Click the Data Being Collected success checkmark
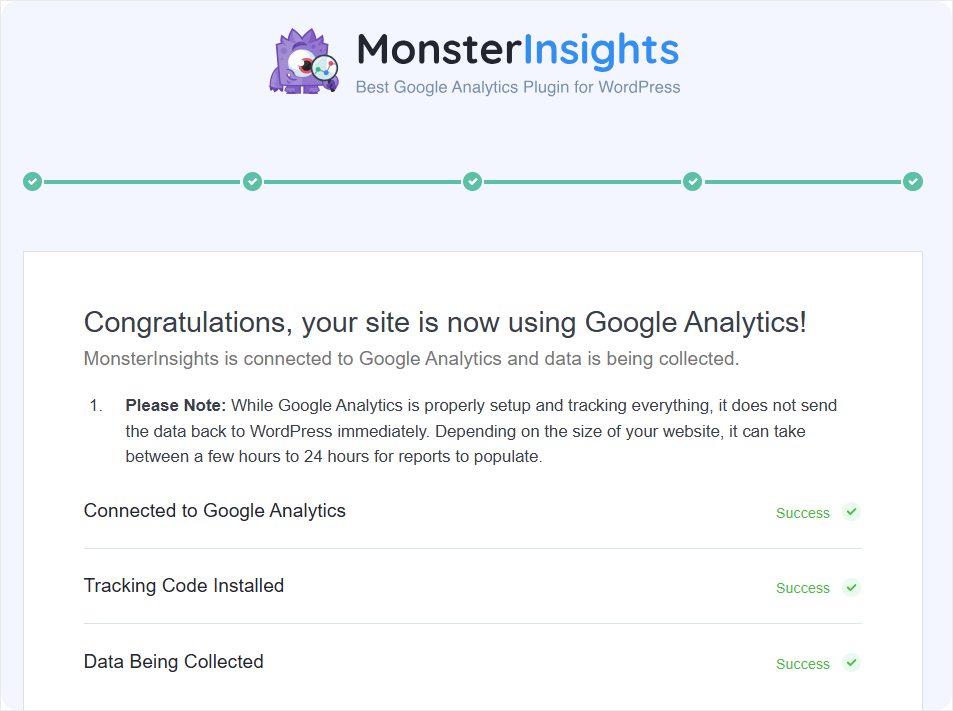Image resolution: width=953 pixels, height=711 pixels. point(852,662)
